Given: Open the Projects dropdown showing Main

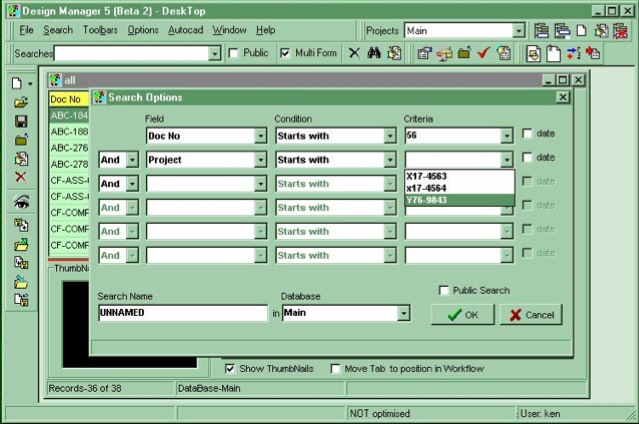Looking at the screenshot, I should click(x=518, y=31).
